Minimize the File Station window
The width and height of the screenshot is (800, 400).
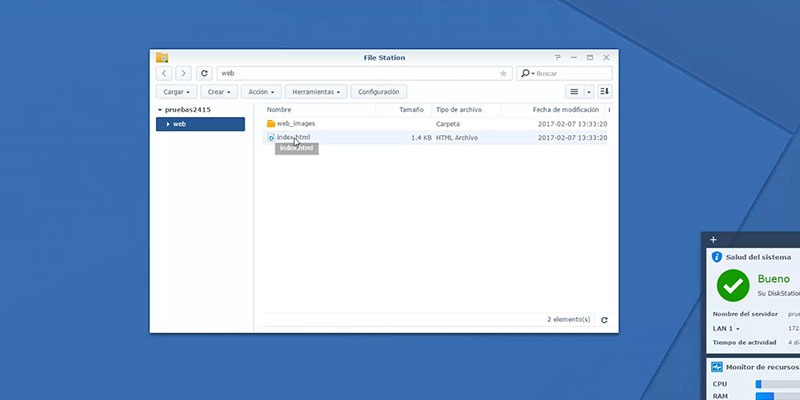click(x=573, y=58)
